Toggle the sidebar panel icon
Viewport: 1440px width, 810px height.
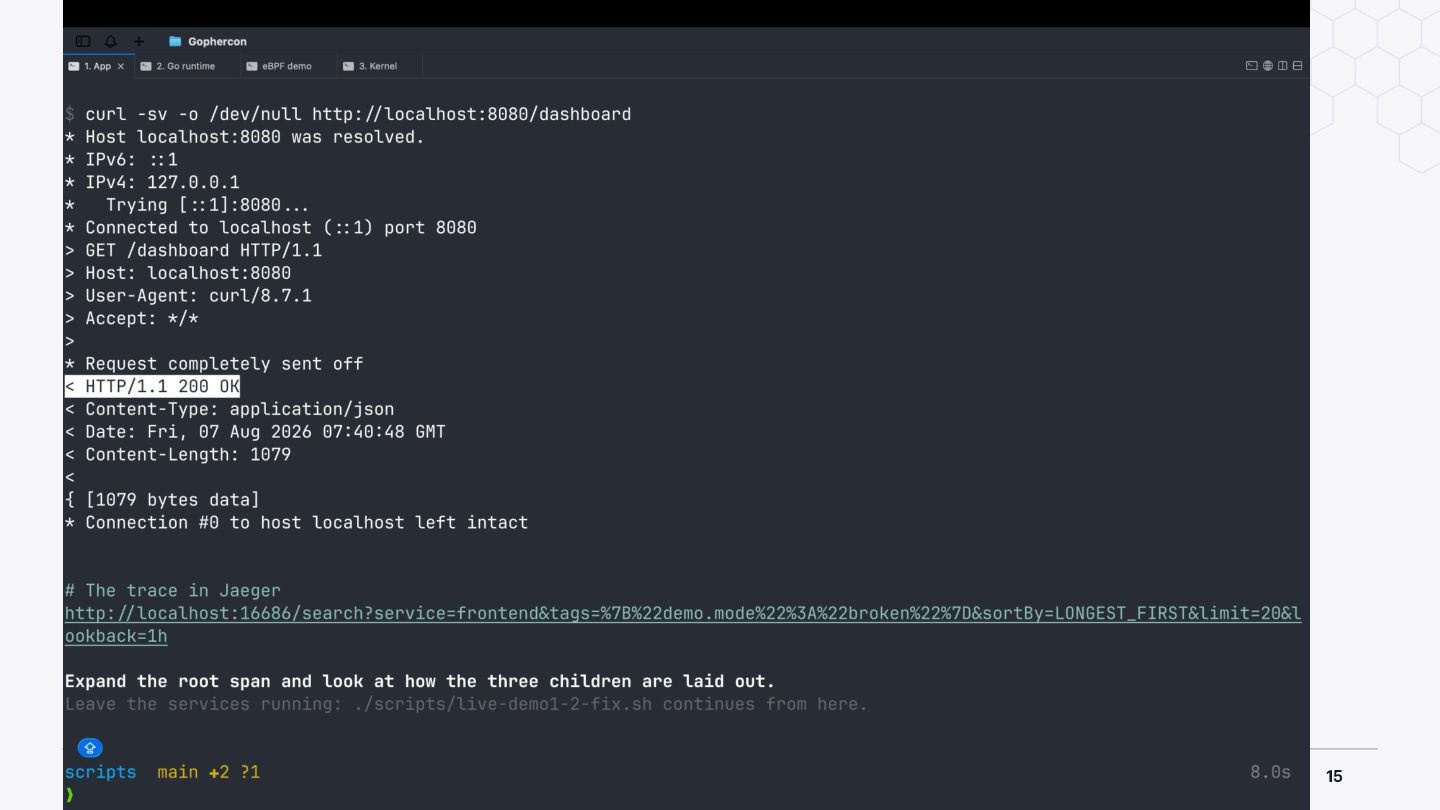point(83,41)
